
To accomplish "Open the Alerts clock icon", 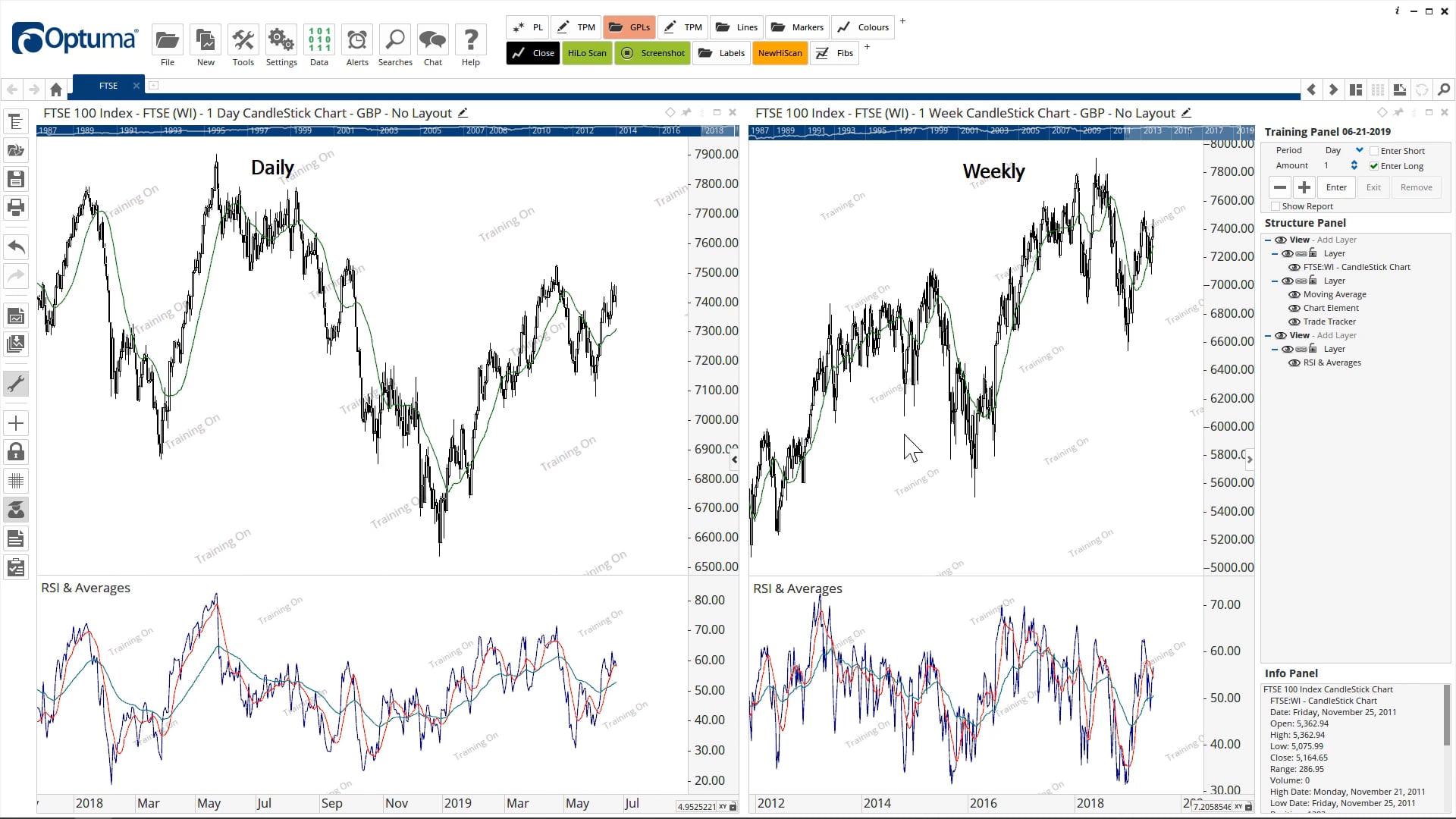I will pyautogui.click(x=357, y=39).
